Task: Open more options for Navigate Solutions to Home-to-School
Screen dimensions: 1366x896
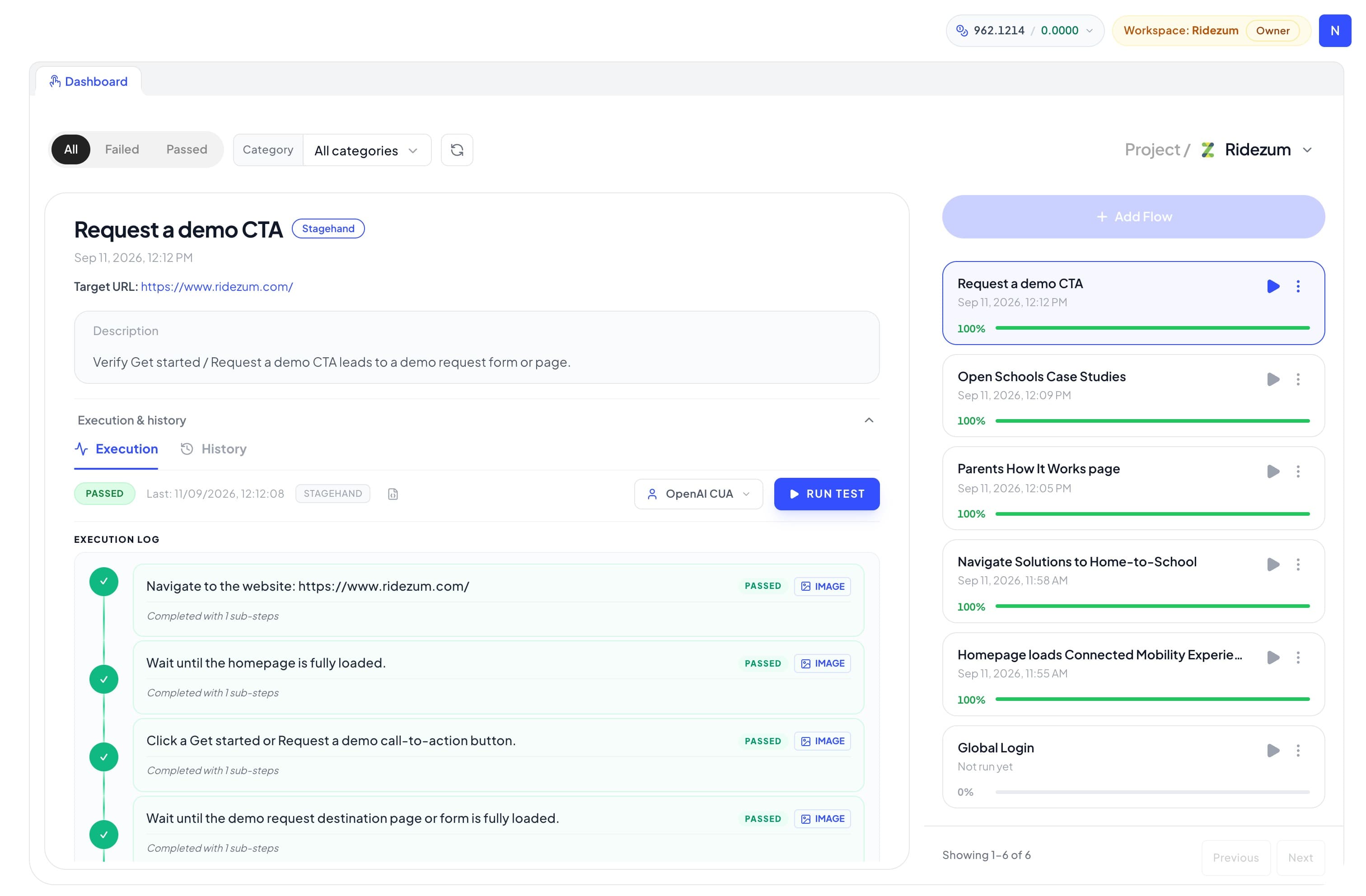Action: pyautogui.click(x=1298, y=564)
